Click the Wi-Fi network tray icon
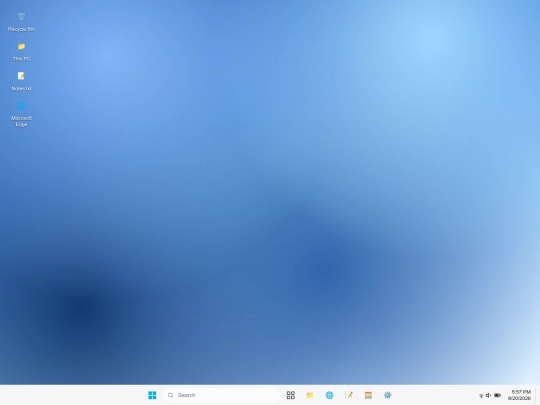This screenshot has width=540, height=405. (481, 395)
